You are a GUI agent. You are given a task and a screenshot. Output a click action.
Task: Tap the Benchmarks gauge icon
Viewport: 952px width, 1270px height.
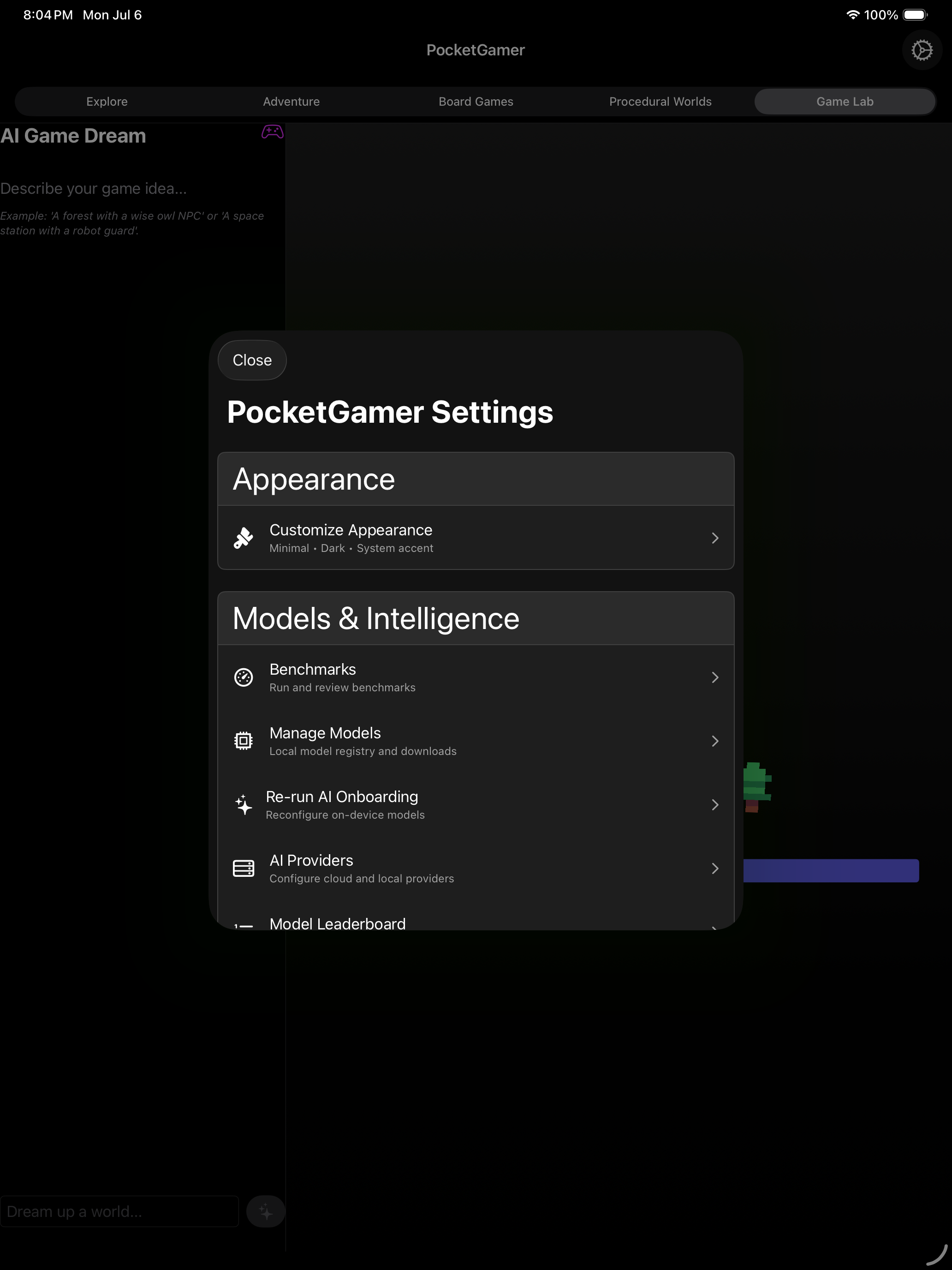pyautogui.click(x=244, y=677)
